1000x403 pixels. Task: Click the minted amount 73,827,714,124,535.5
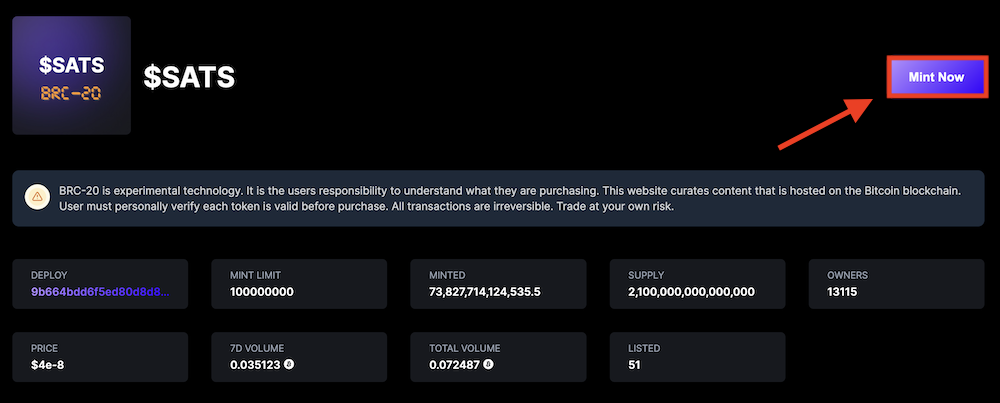click(x=484, y=292)
